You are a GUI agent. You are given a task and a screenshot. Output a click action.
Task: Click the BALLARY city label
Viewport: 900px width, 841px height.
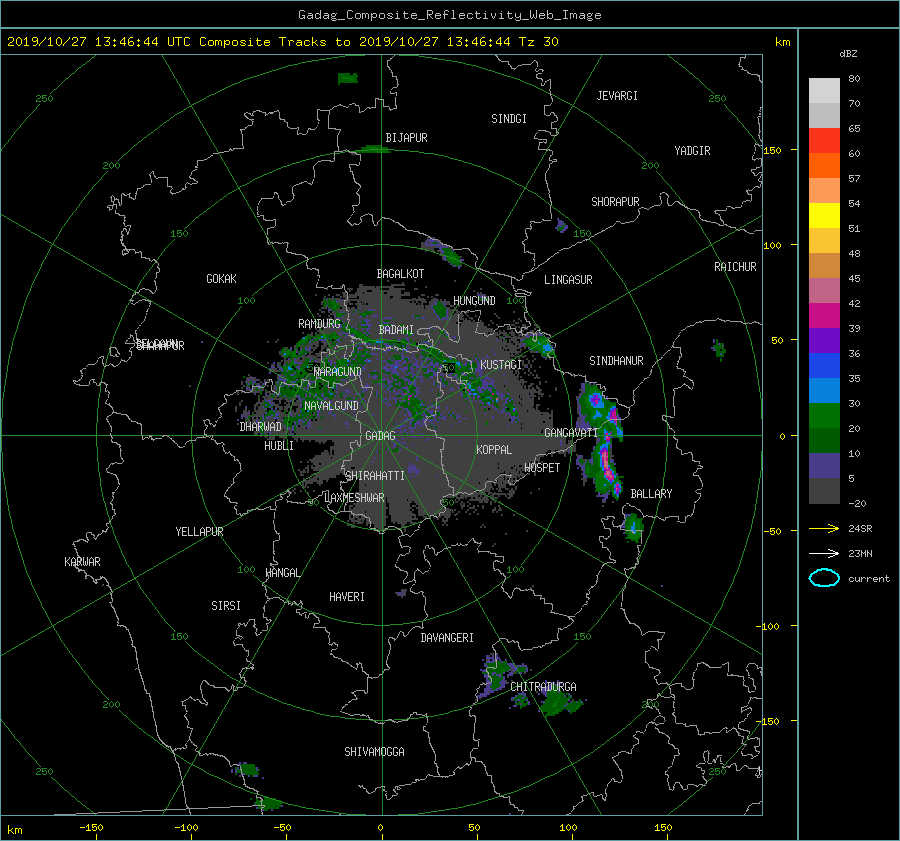pyautogui.click(x=651, y=494)
